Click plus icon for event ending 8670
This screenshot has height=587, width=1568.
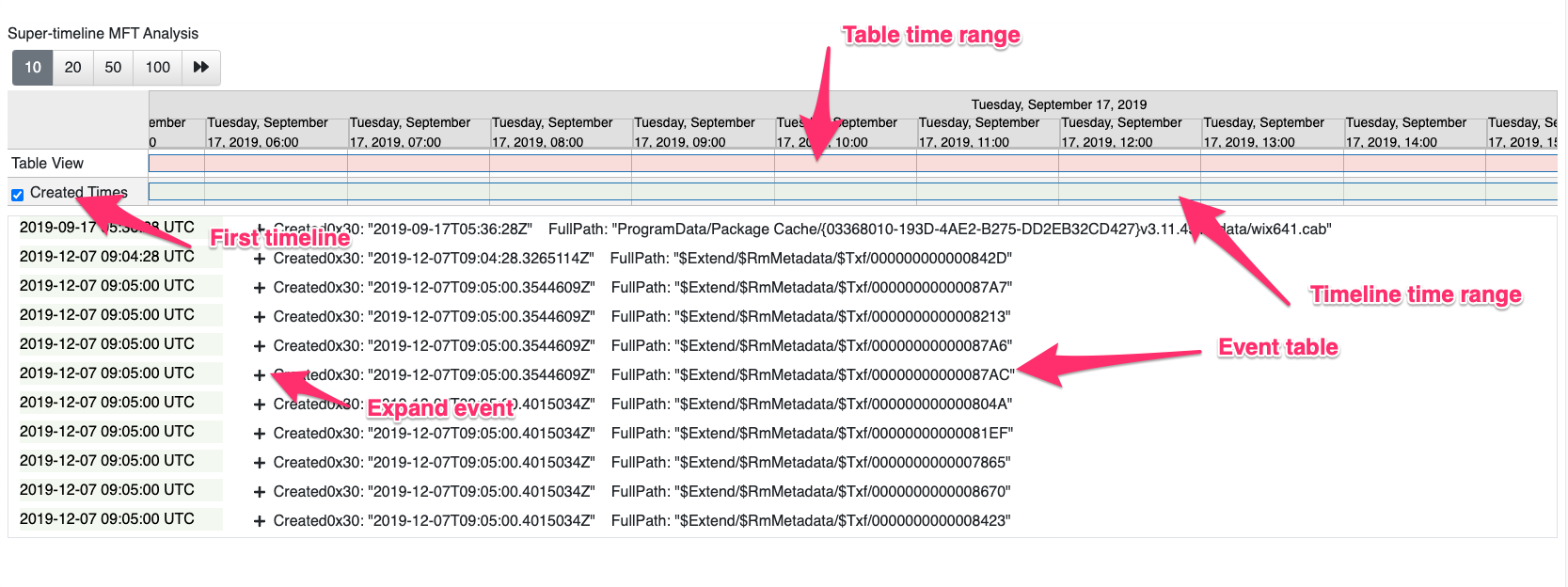[260, 492]
